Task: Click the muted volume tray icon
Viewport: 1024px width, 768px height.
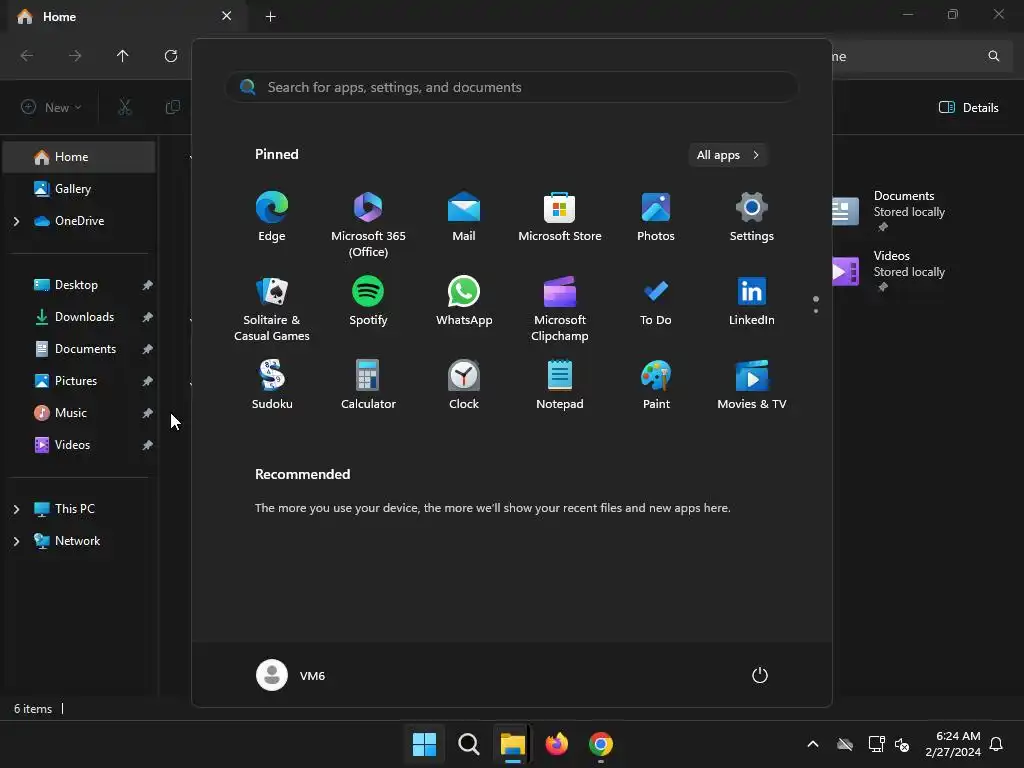Action: pyautogui.click(x=902, y=744)
